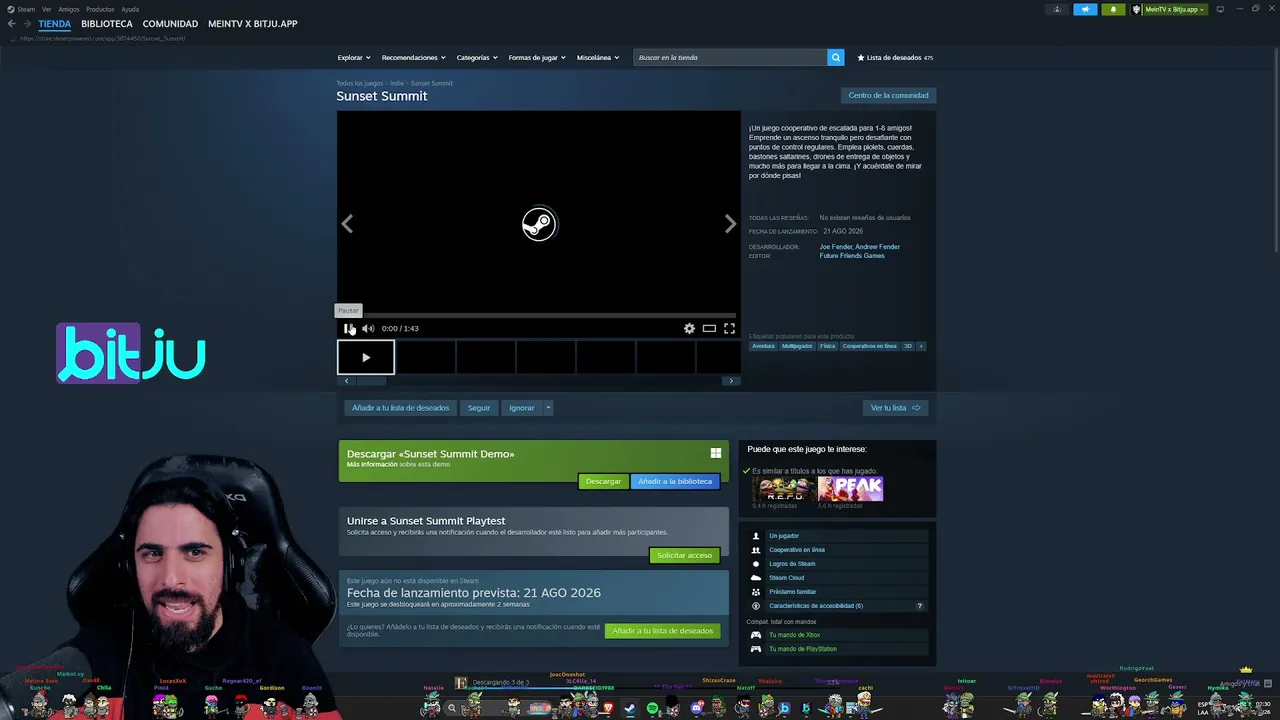Click the Ver tu lista button
The height and width of the screenshot is (720, 1280).
coord(895,408)
